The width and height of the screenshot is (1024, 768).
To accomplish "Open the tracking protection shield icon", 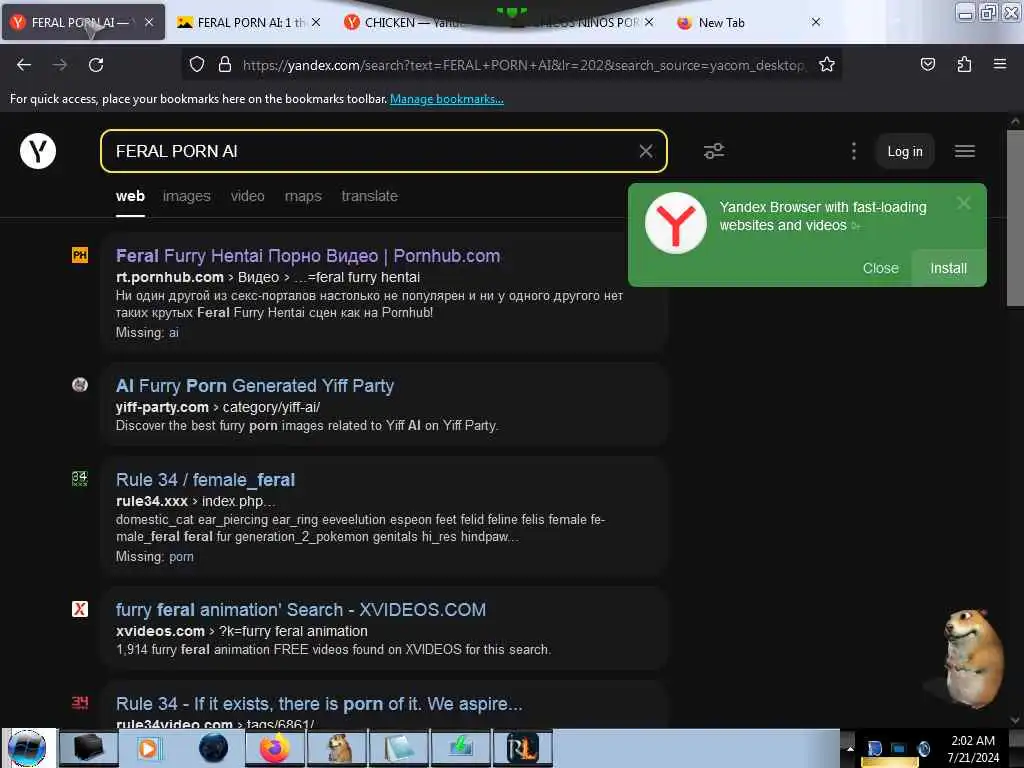I will coord(197,65).
